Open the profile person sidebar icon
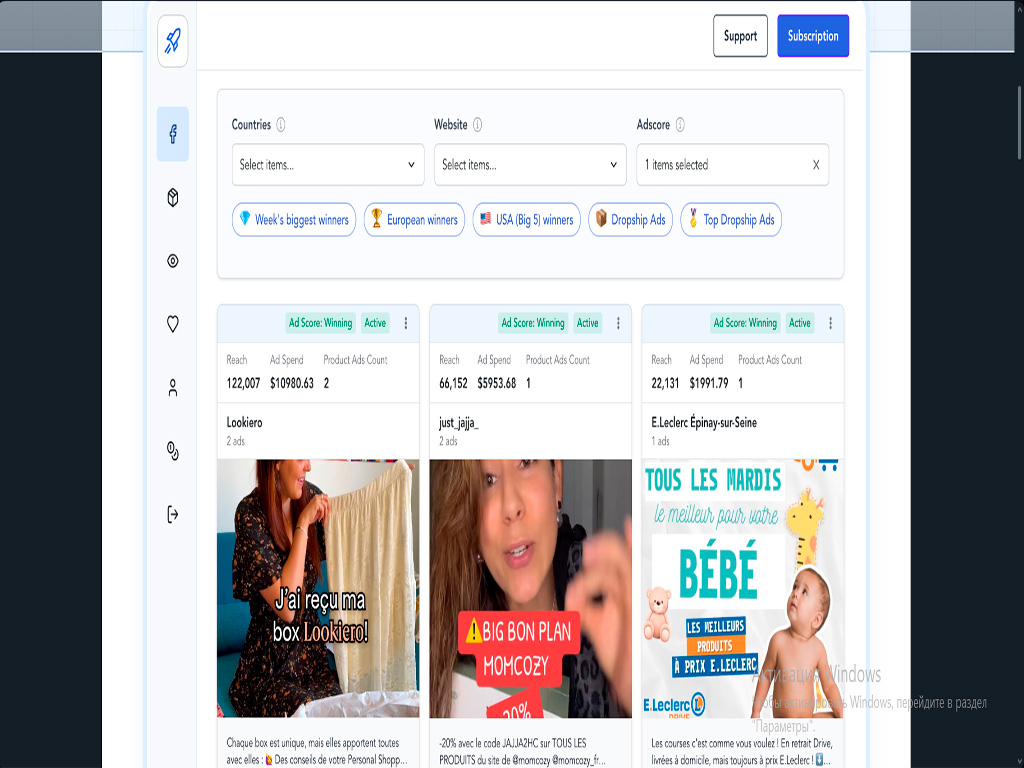The width and height of the screenshot is (1024, 768). 172,387
